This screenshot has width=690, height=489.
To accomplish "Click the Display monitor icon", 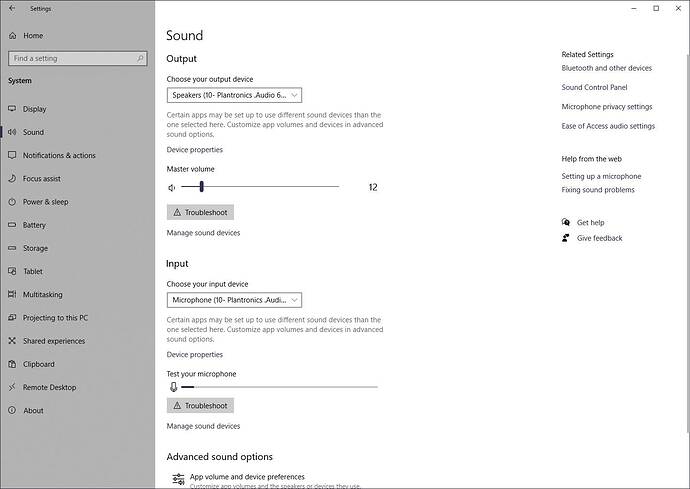I will (12, 109).
